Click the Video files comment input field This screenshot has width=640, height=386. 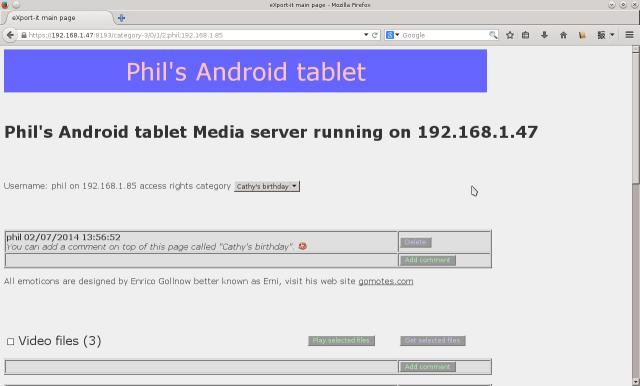(201, 367)
